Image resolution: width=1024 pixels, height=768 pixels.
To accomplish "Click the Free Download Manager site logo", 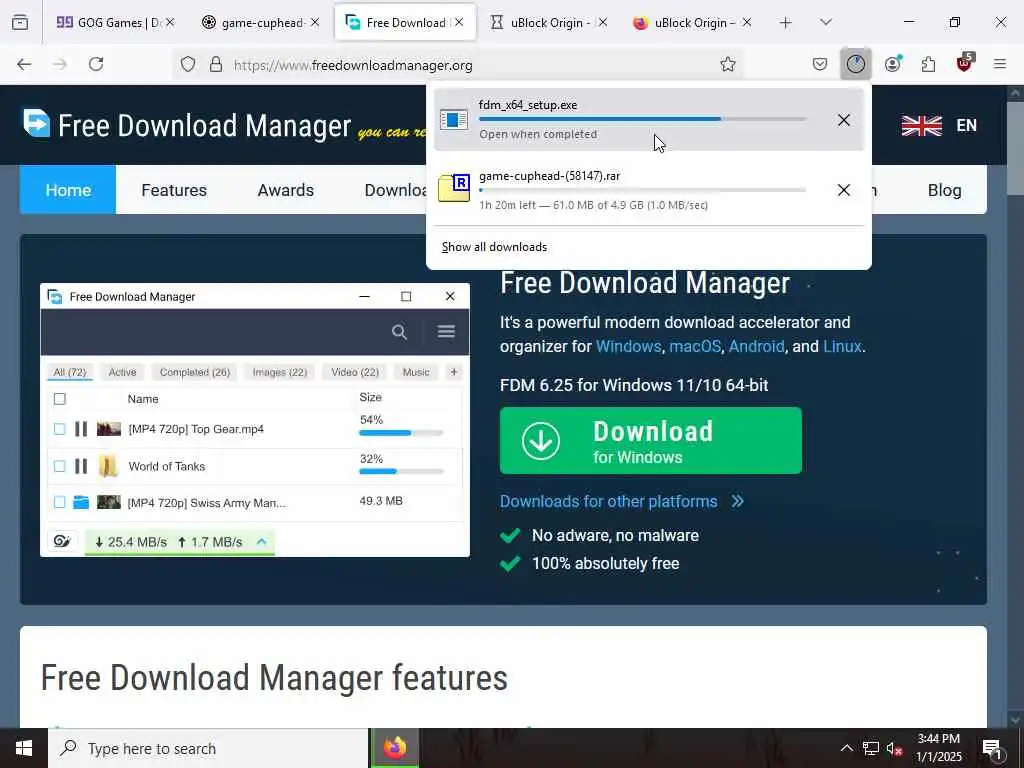I will pyautogui.click(x=187, y=124).
